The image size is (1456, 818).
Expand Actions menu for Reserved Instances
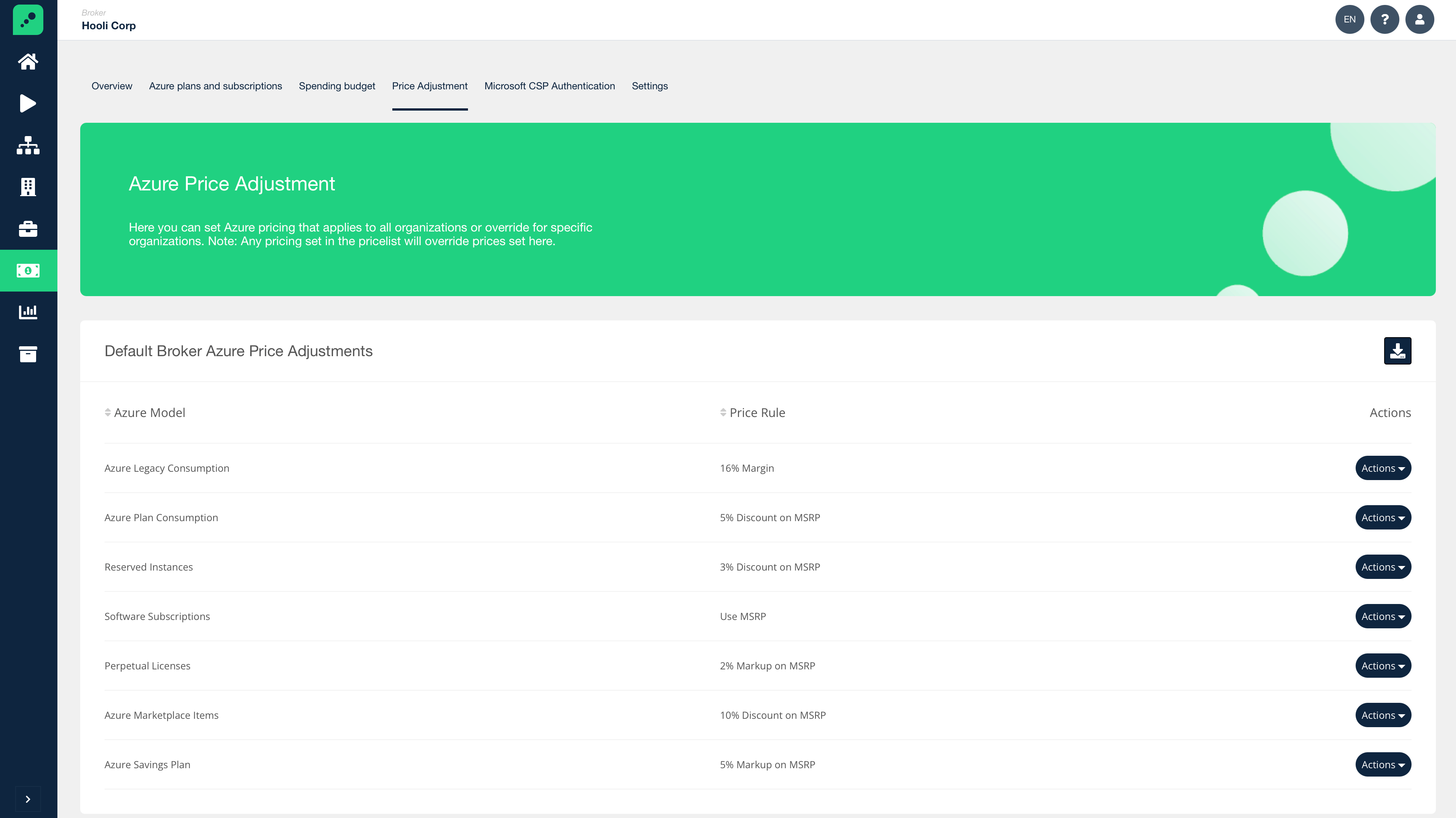pos(1383,567)
